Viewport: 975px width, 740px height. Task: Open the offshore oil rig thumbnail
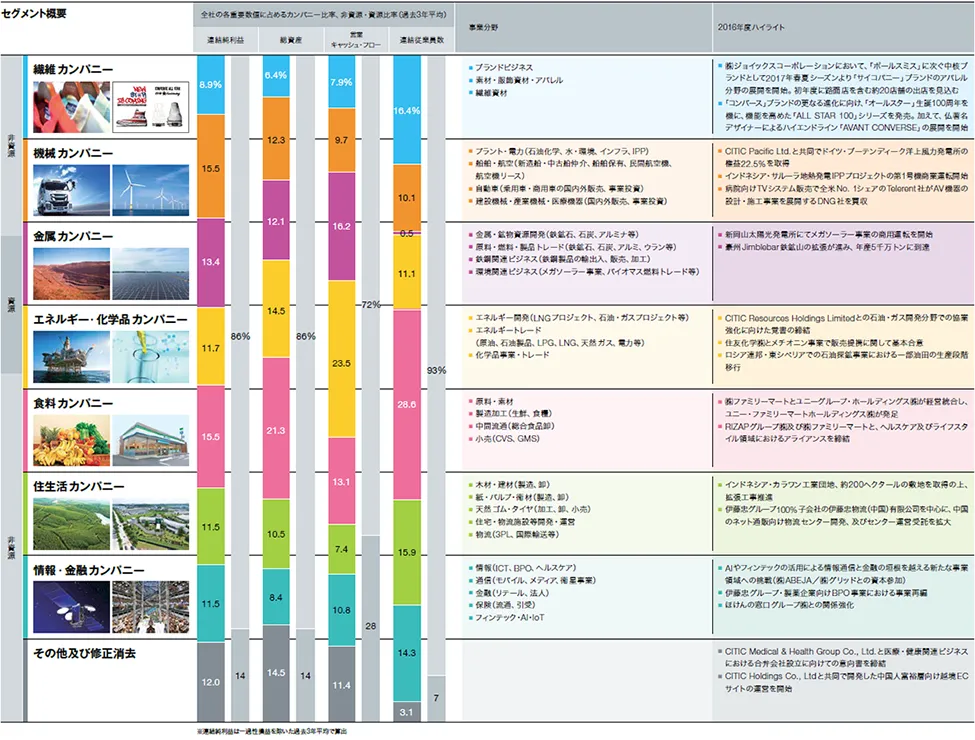point(72,357)
